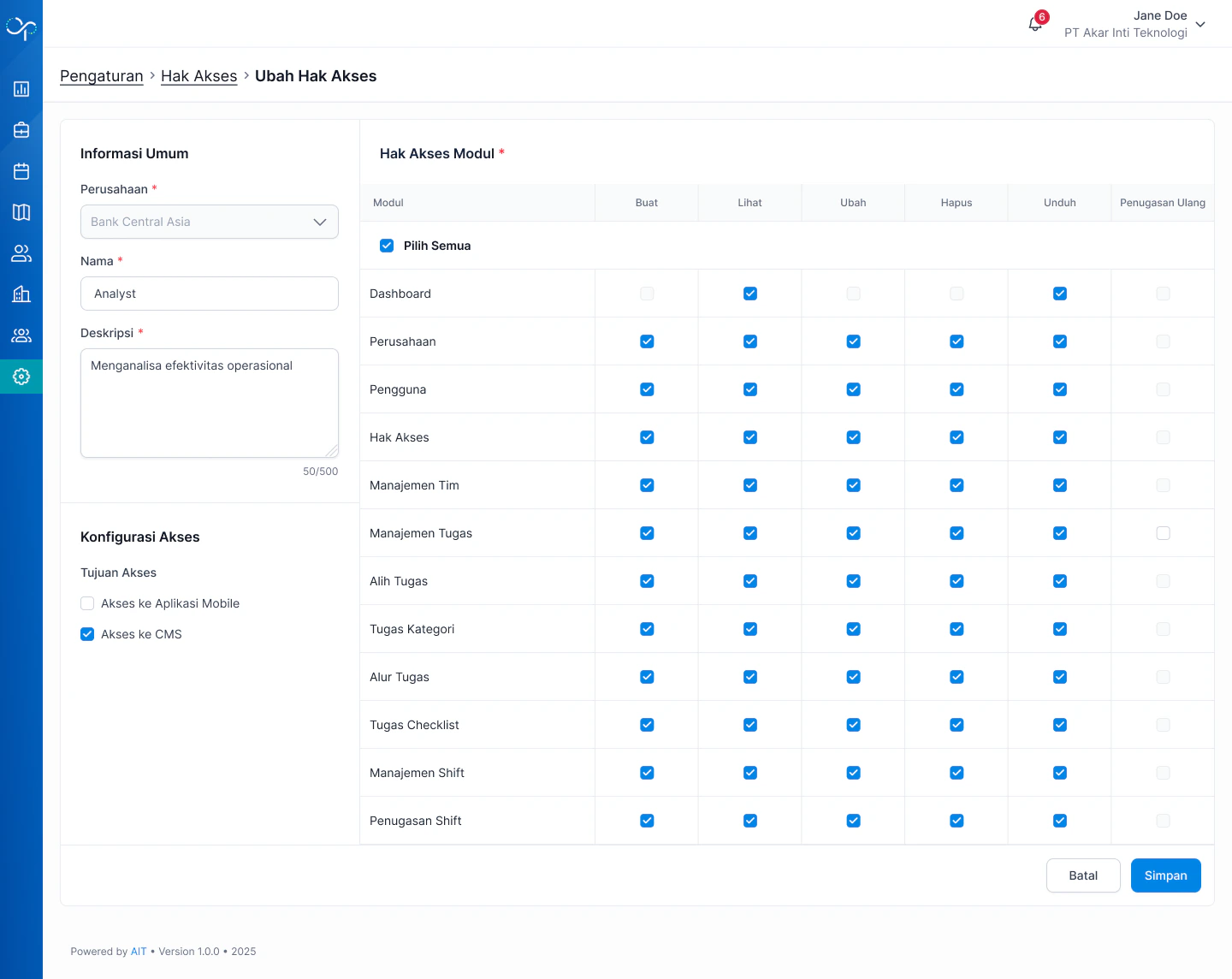Open the Perusahaan dropdown
This screenshot has width=1232, height=979.
(x=210, y=222)
